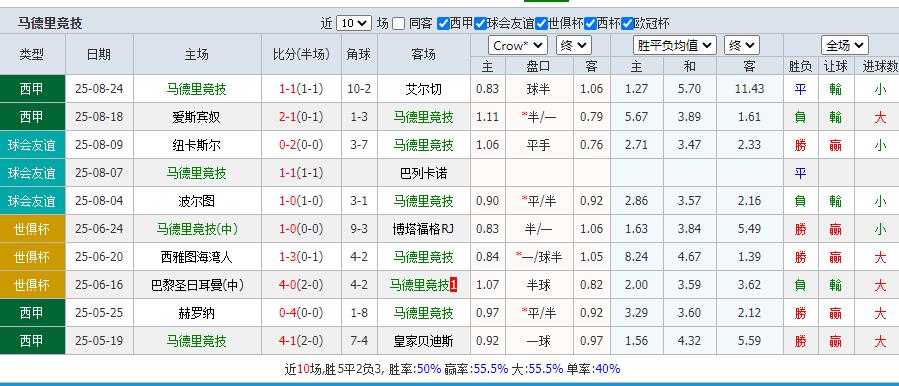The width and height of the screenshot is (899, 386).
Task: Open the 2-1(0-1) score link
Action: coord(301,117)
